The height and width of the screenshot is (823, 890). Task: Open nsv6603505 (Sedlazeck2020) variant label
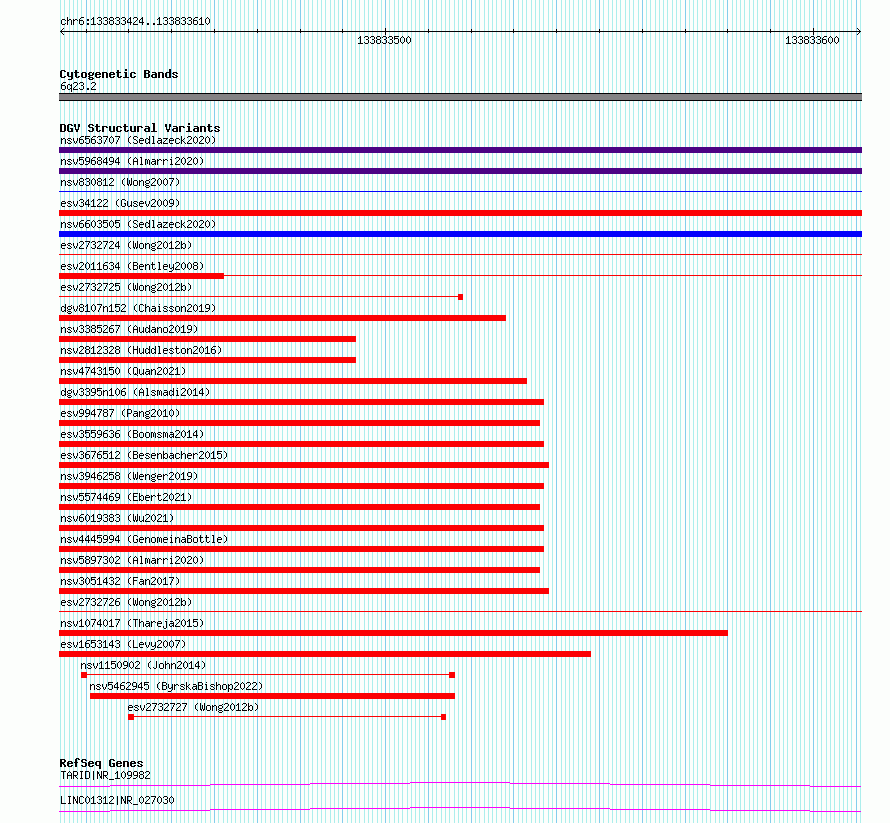(138, 224)
